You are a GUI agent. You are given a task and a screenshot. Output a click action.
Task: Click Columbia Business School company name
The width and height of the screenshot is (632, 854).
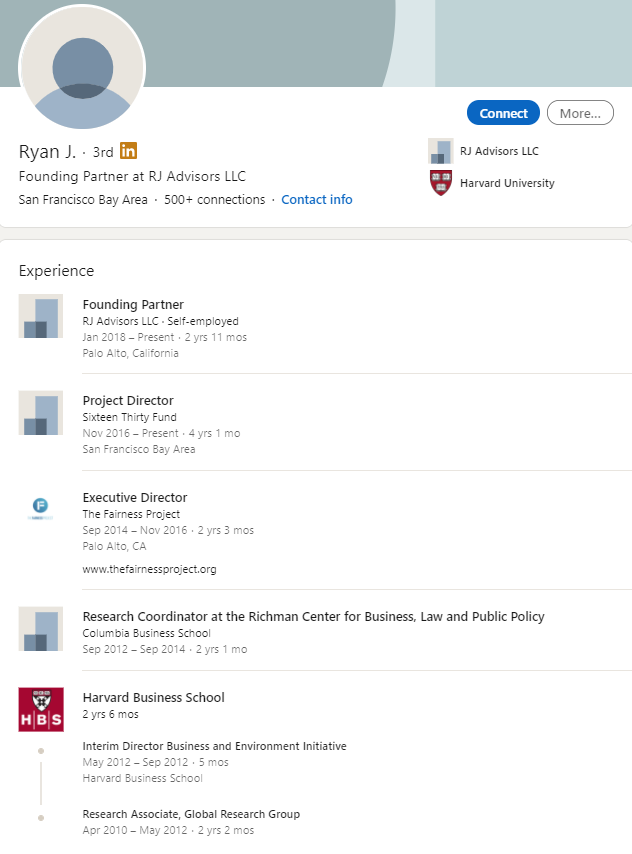pos(146,633)
